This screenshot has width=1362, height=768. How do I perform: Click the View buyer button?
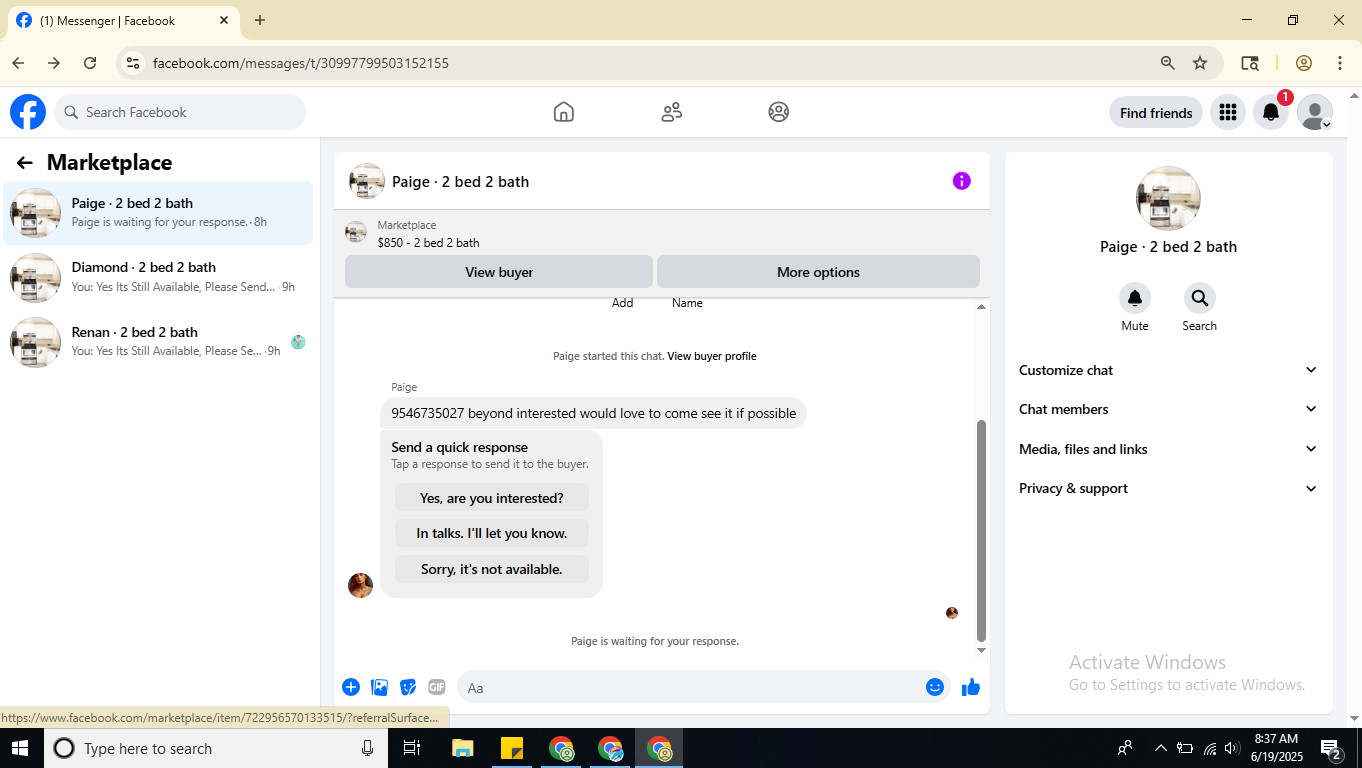[x=499, y=272]
